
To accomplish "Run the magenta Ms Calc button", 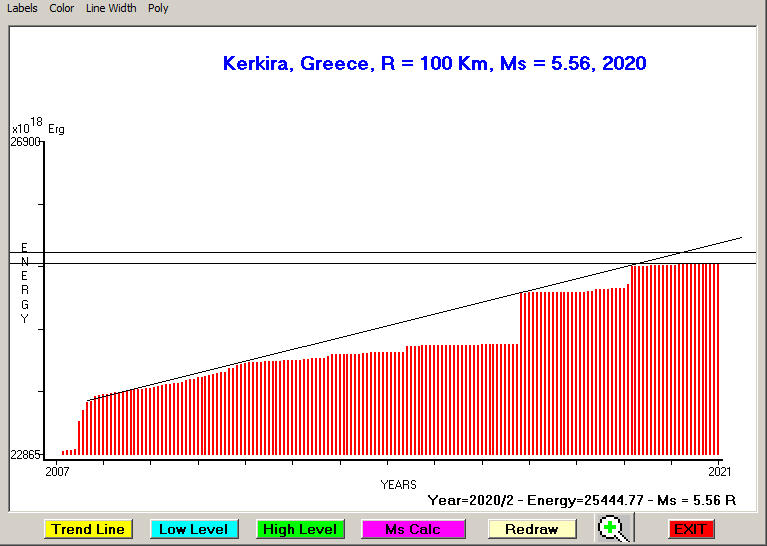I will click(413, 529).
